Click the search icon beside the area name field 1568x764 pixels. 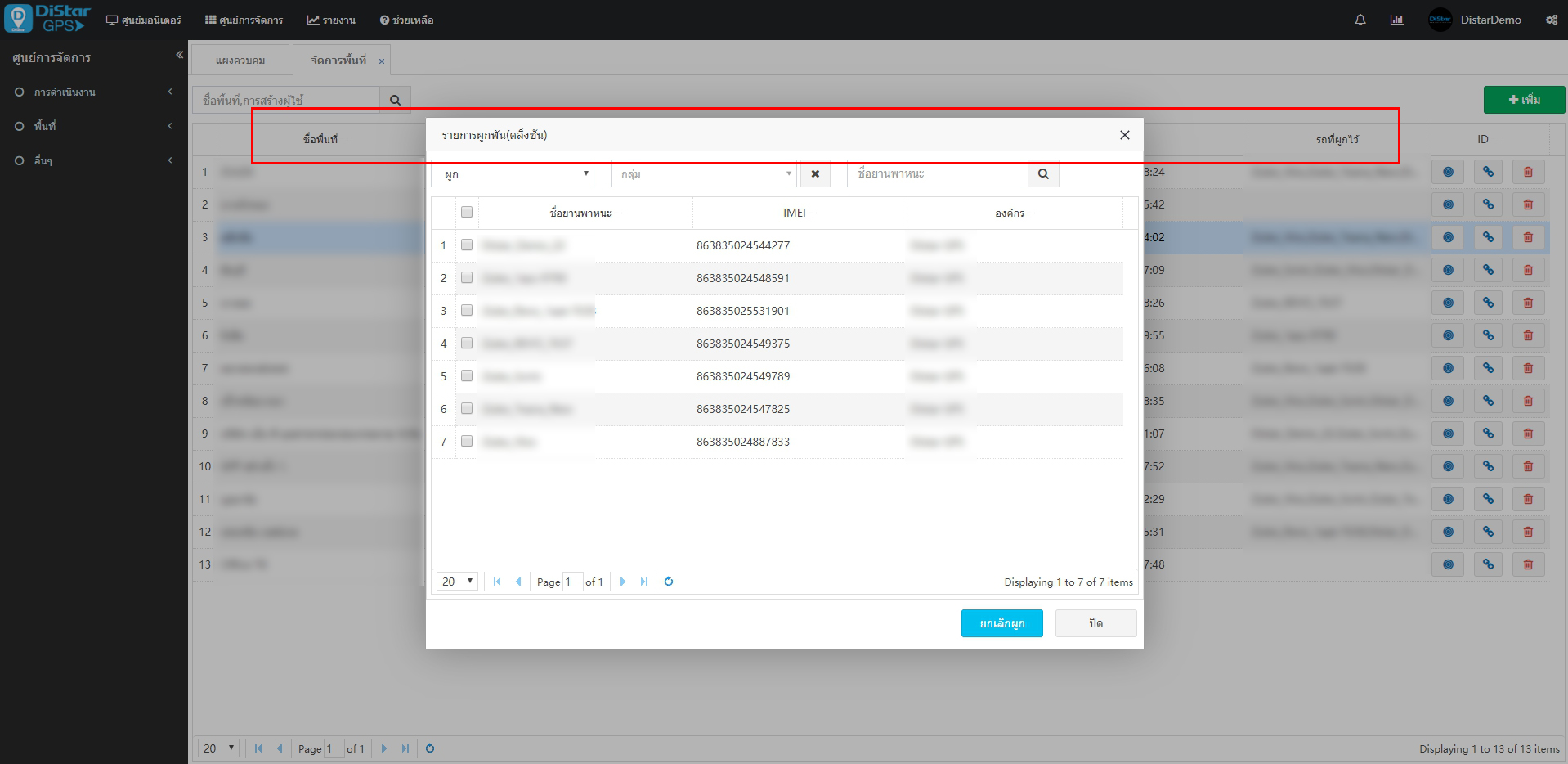point(395,100)
